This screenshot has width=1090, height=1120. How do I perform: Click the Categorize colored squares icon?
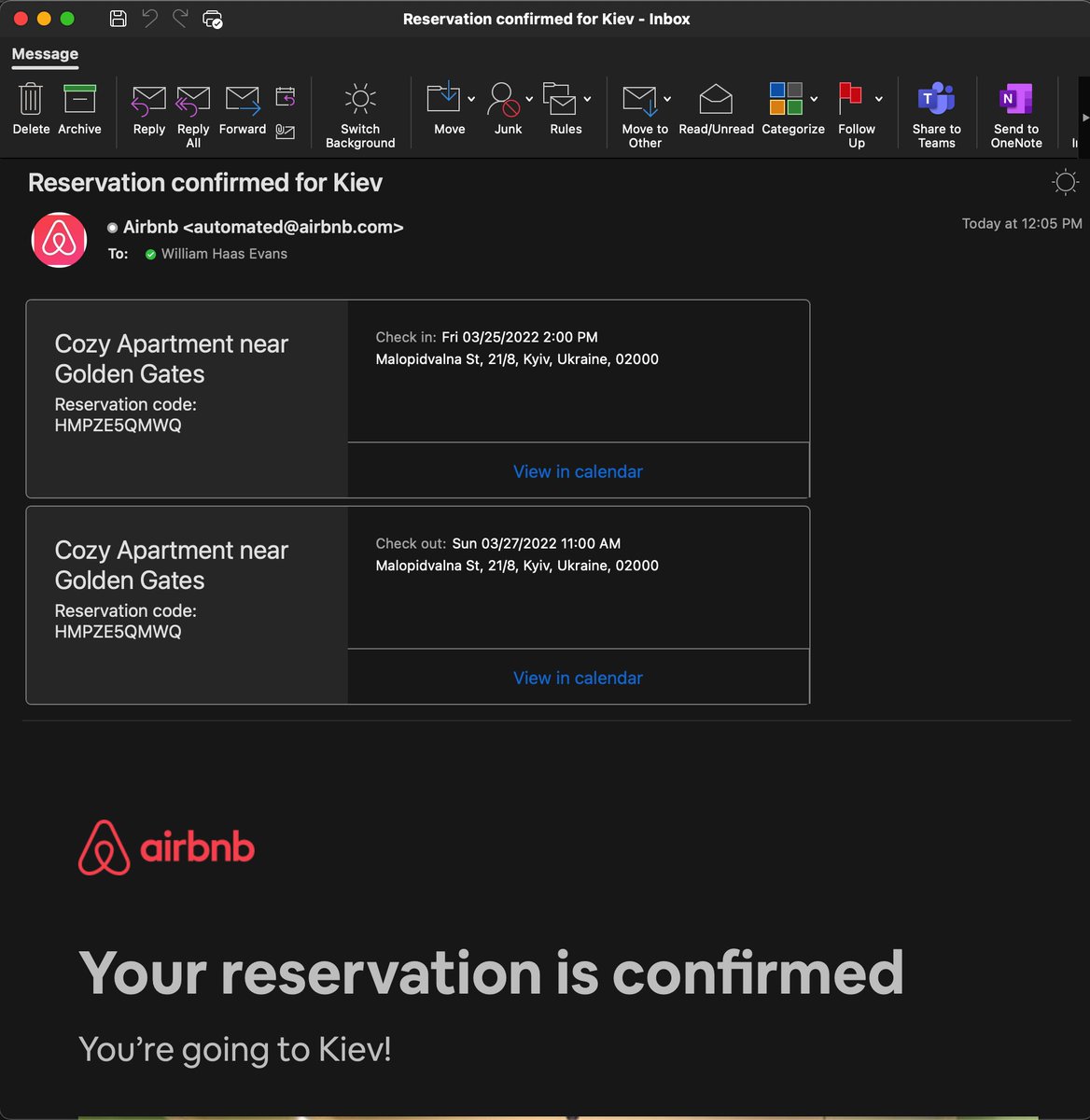[x=786, y=98]
